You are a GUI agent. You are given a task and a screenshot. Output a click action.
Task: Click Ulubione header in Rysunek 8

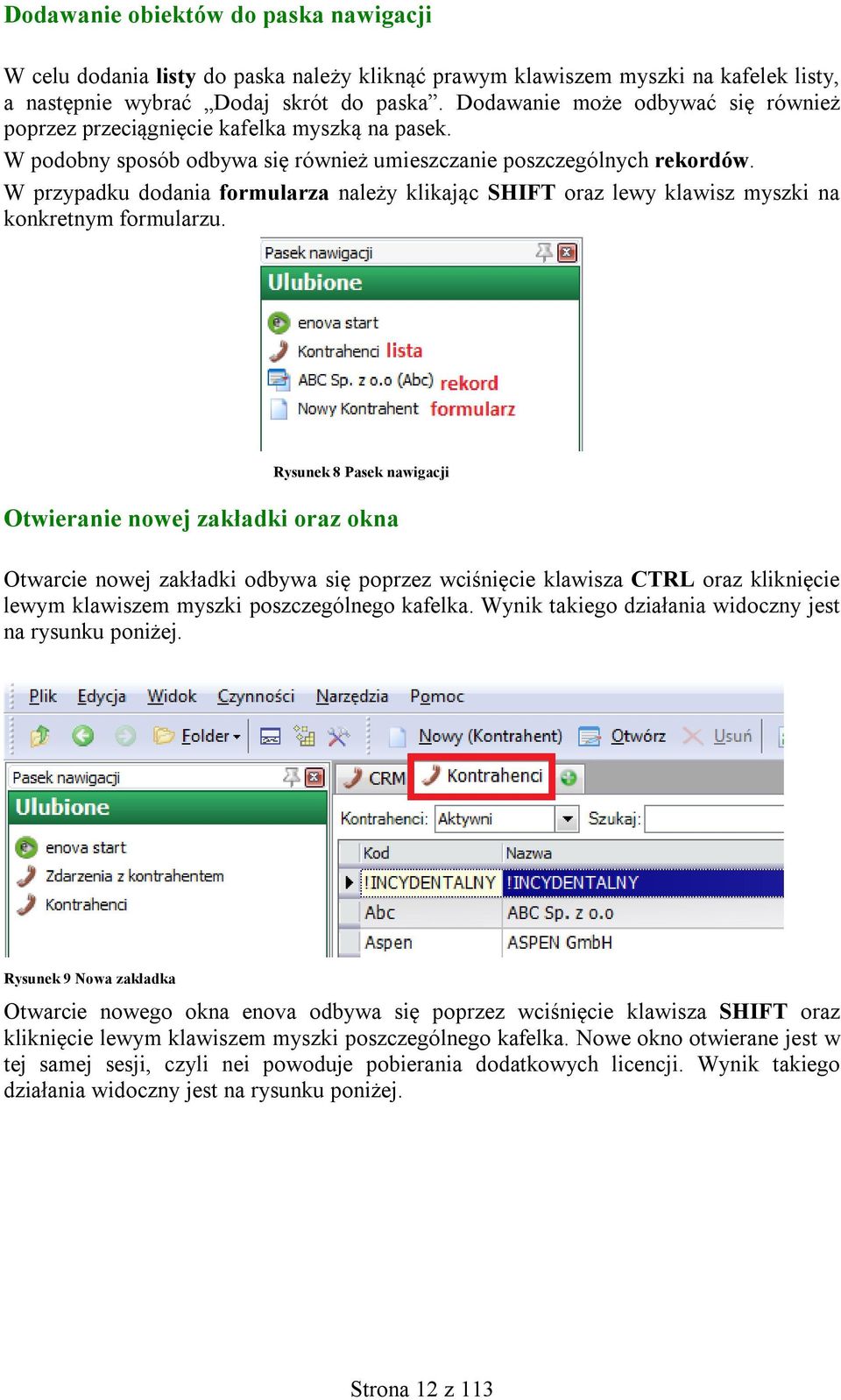(420, 282)
